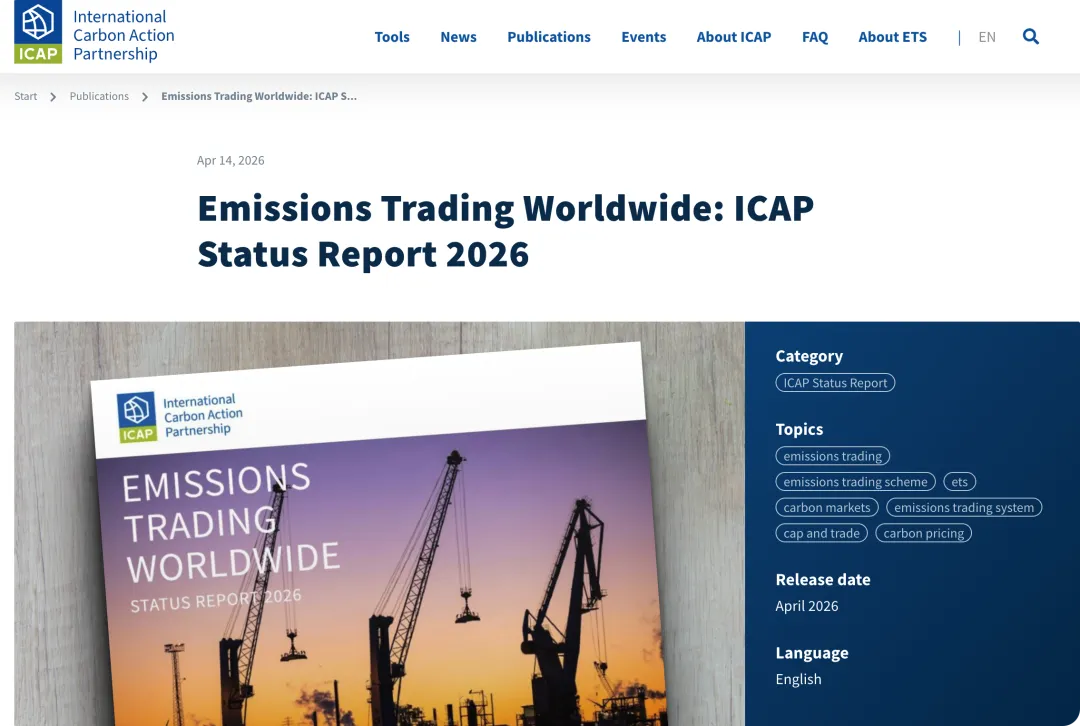Select the ets topic tag

(959, 481)
